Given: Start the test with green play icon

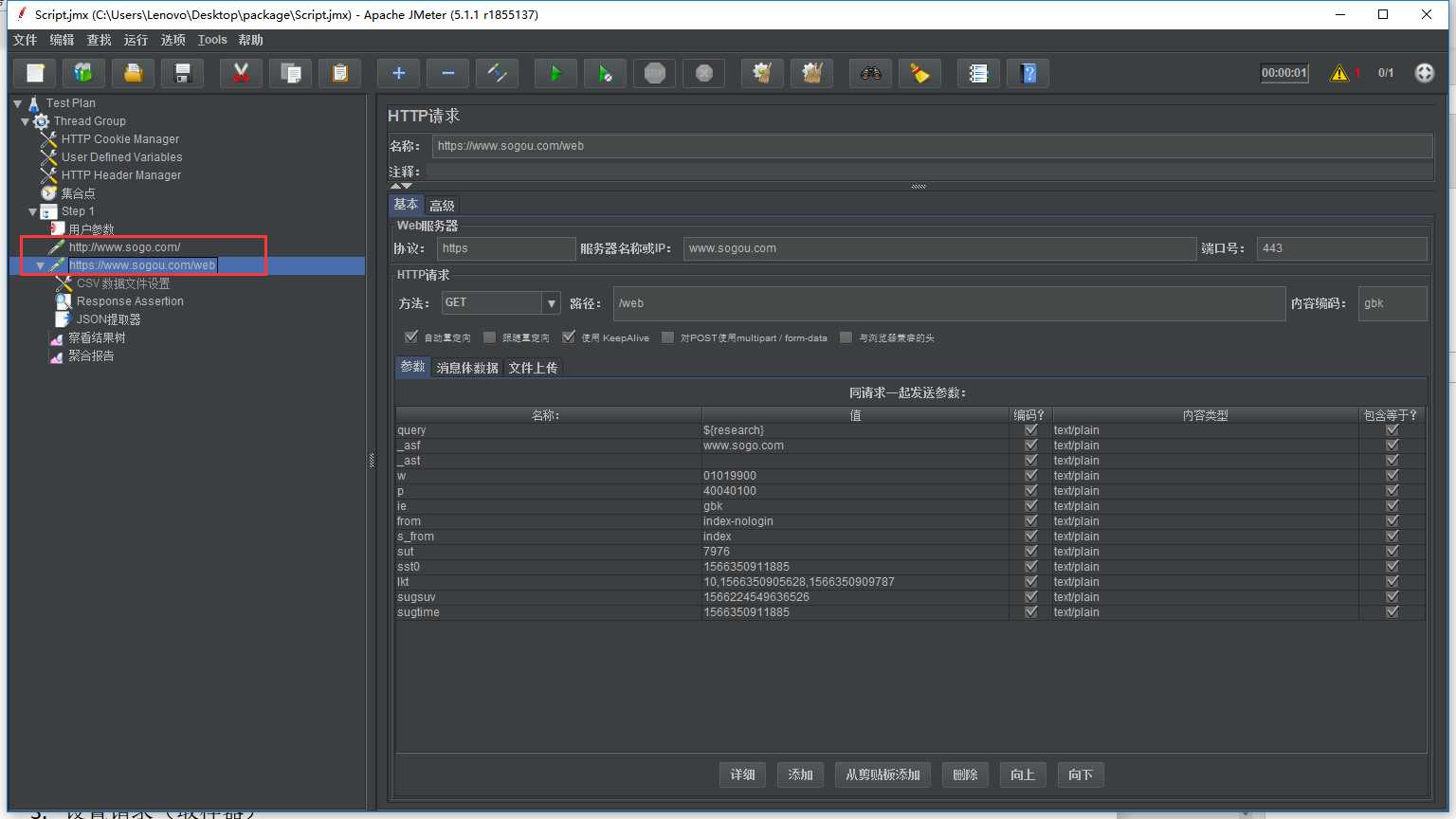Looking at the screenshot, I should coord(555,73).
